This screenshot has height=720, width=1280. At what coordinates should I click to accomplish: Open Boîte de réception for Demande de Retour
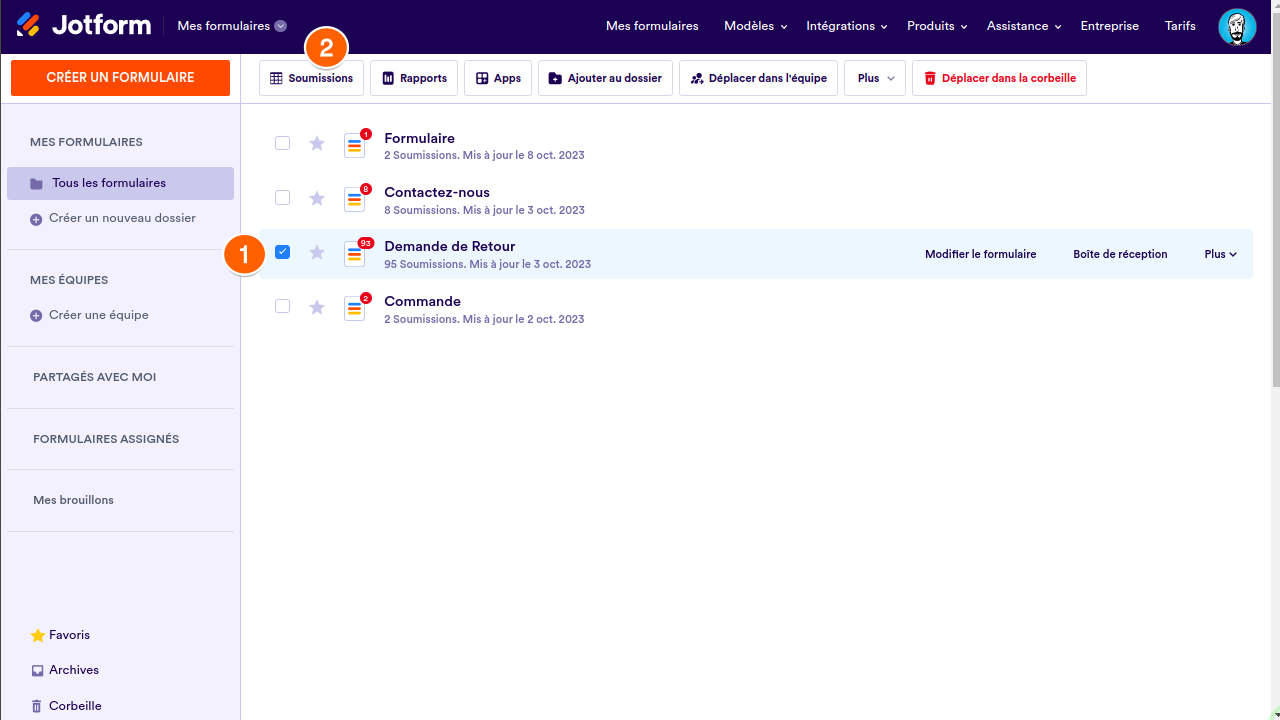click(x=1120, y=254)
